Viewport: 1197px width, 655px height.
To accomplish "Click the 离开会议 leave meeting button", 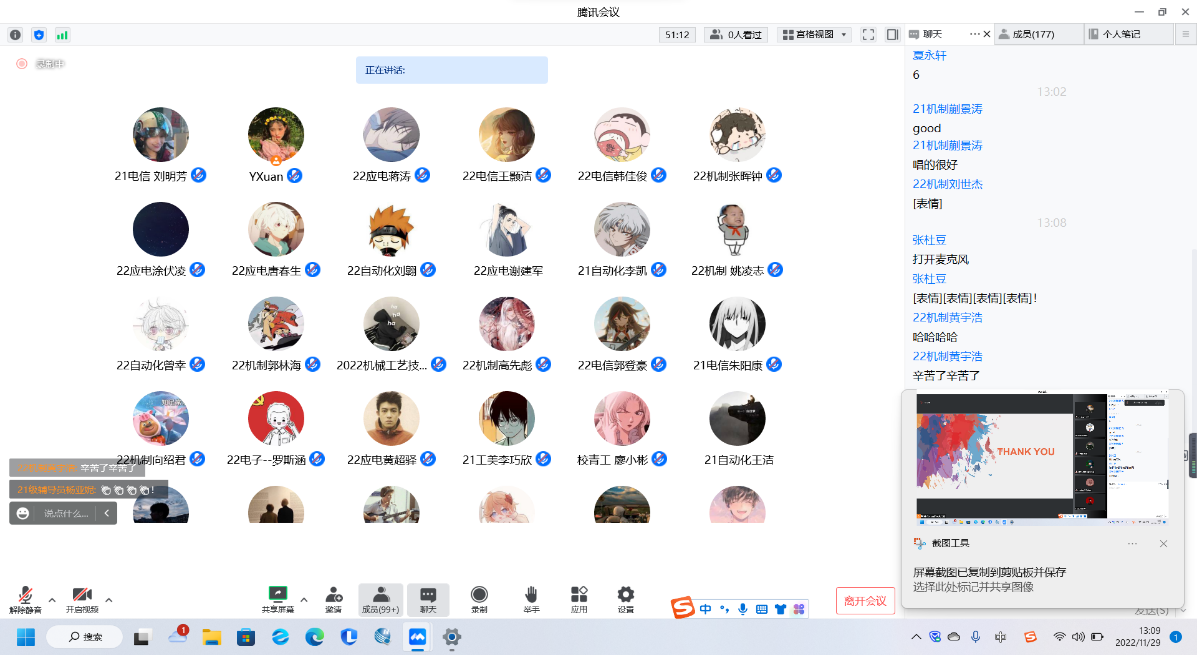I will (x=865, y=601).
